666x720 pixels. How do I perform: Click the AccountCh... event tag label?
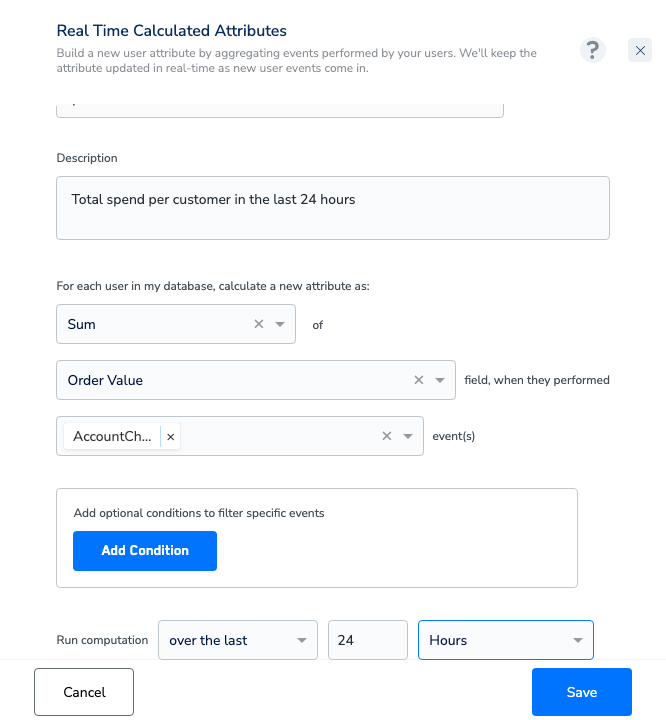point(112,437)
